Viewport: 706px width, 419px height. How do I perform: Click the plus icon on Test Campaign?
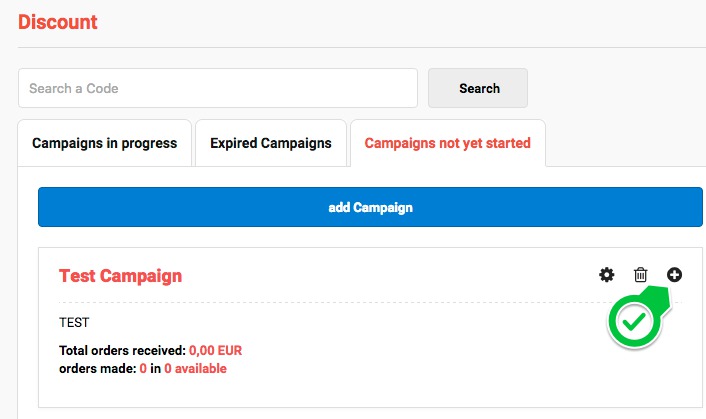675,275
